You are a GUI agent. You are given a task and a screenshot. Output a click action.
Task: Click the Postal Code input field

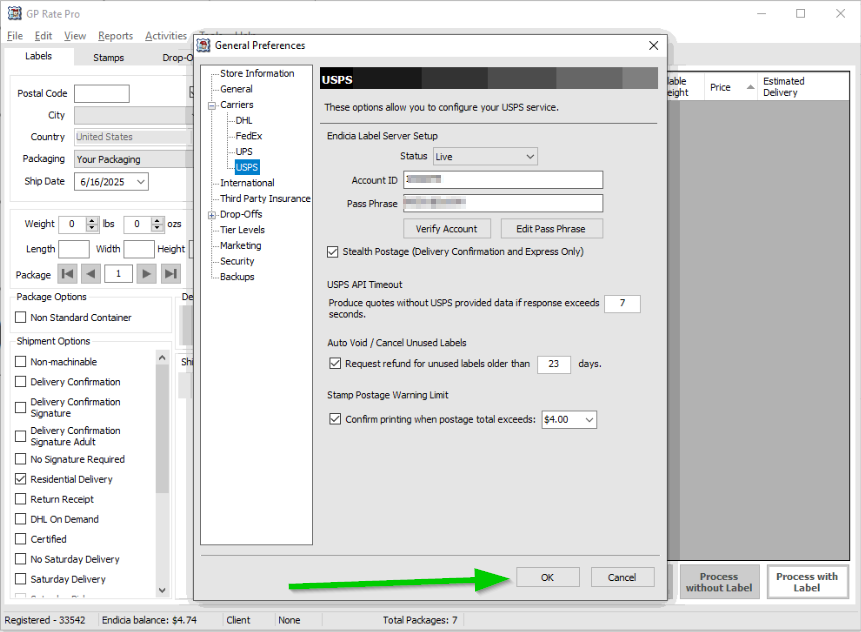click(x=102, y=93)
